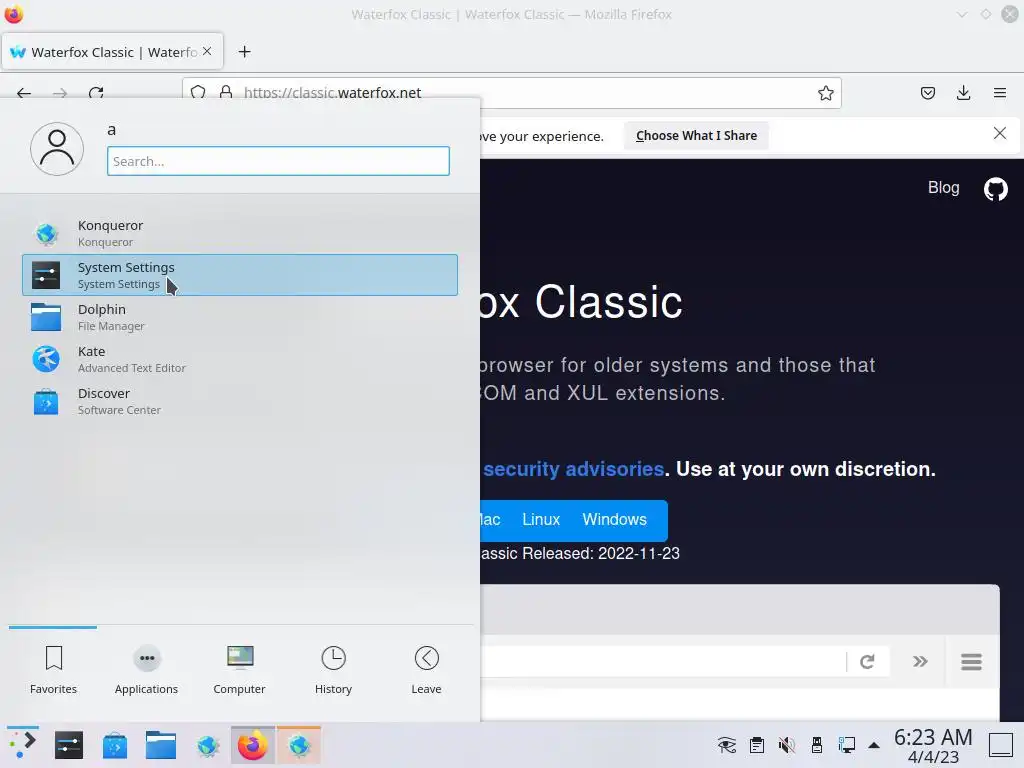Switch to the Applications tab

(146, 670)
